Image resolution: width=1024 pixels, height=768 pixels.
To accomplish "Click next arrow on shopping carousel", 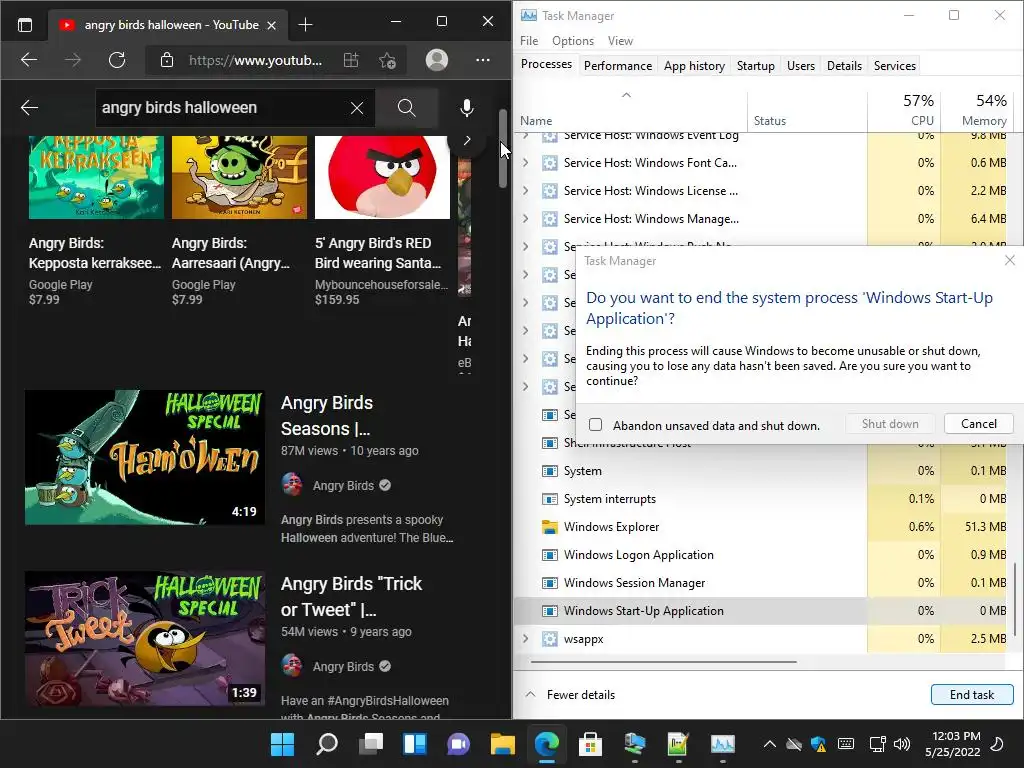I will [466, 140].
